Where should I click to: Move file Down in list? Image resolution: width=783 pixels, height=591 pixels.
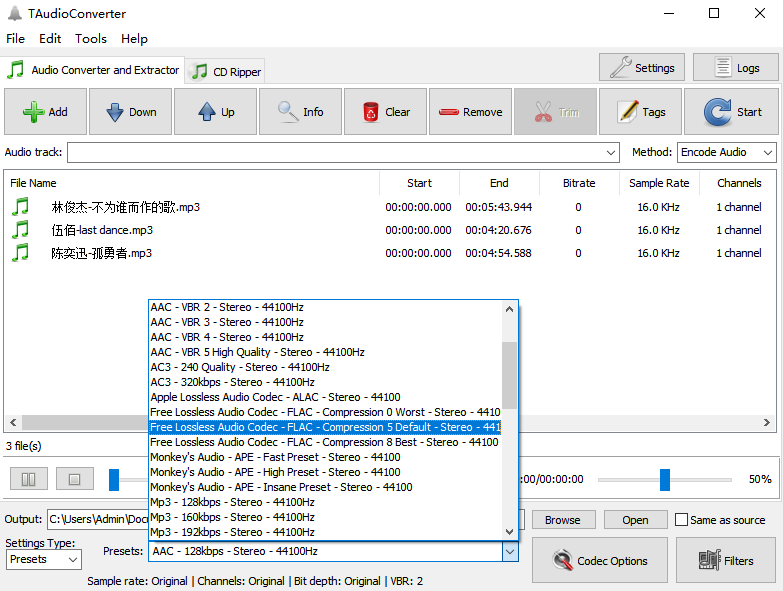[130, 112]
